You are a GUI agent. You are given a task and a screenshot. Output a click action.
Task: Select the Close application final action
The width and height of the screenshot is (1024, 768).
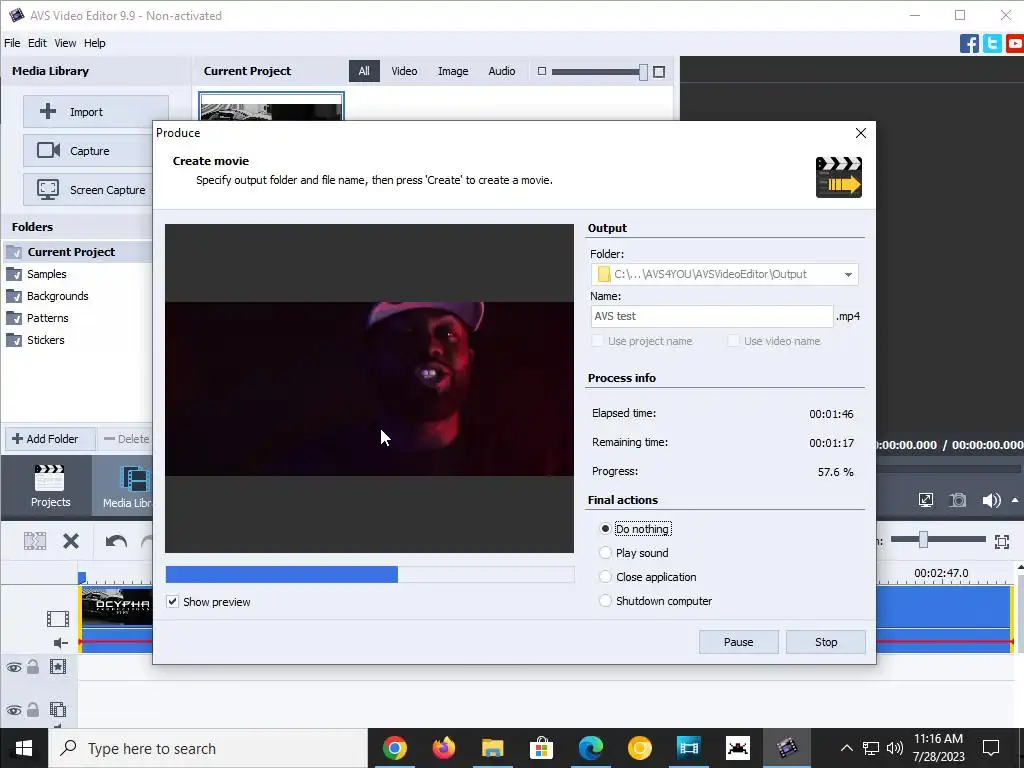click(605, 577)
